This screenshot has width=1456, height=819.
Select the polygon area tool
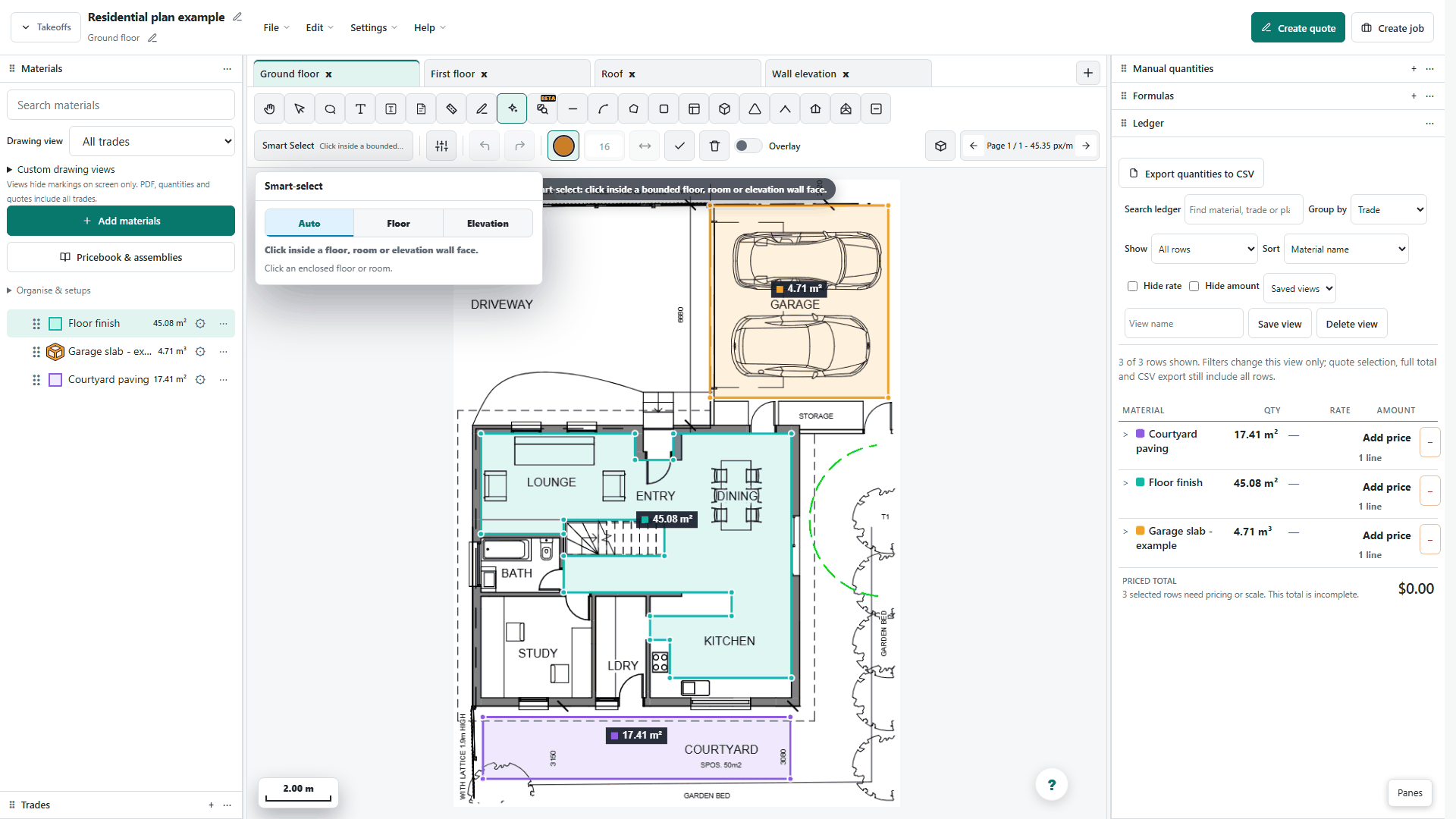[633, 109]
